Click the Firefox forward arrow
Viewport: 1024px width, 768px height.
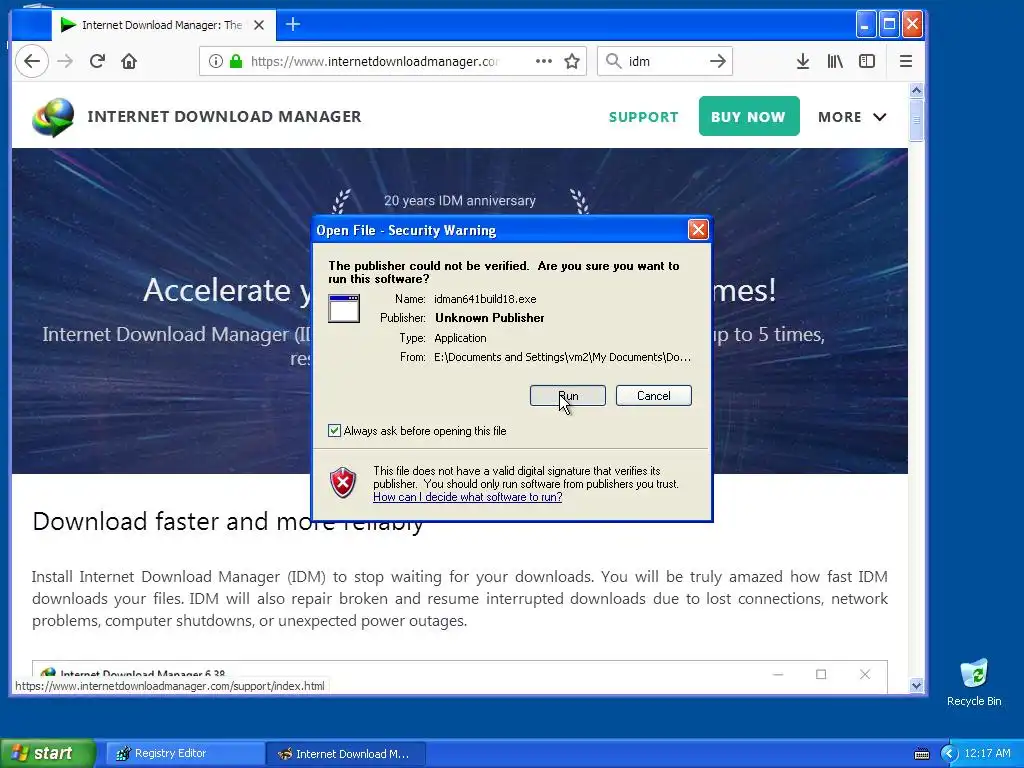[65, 61]
